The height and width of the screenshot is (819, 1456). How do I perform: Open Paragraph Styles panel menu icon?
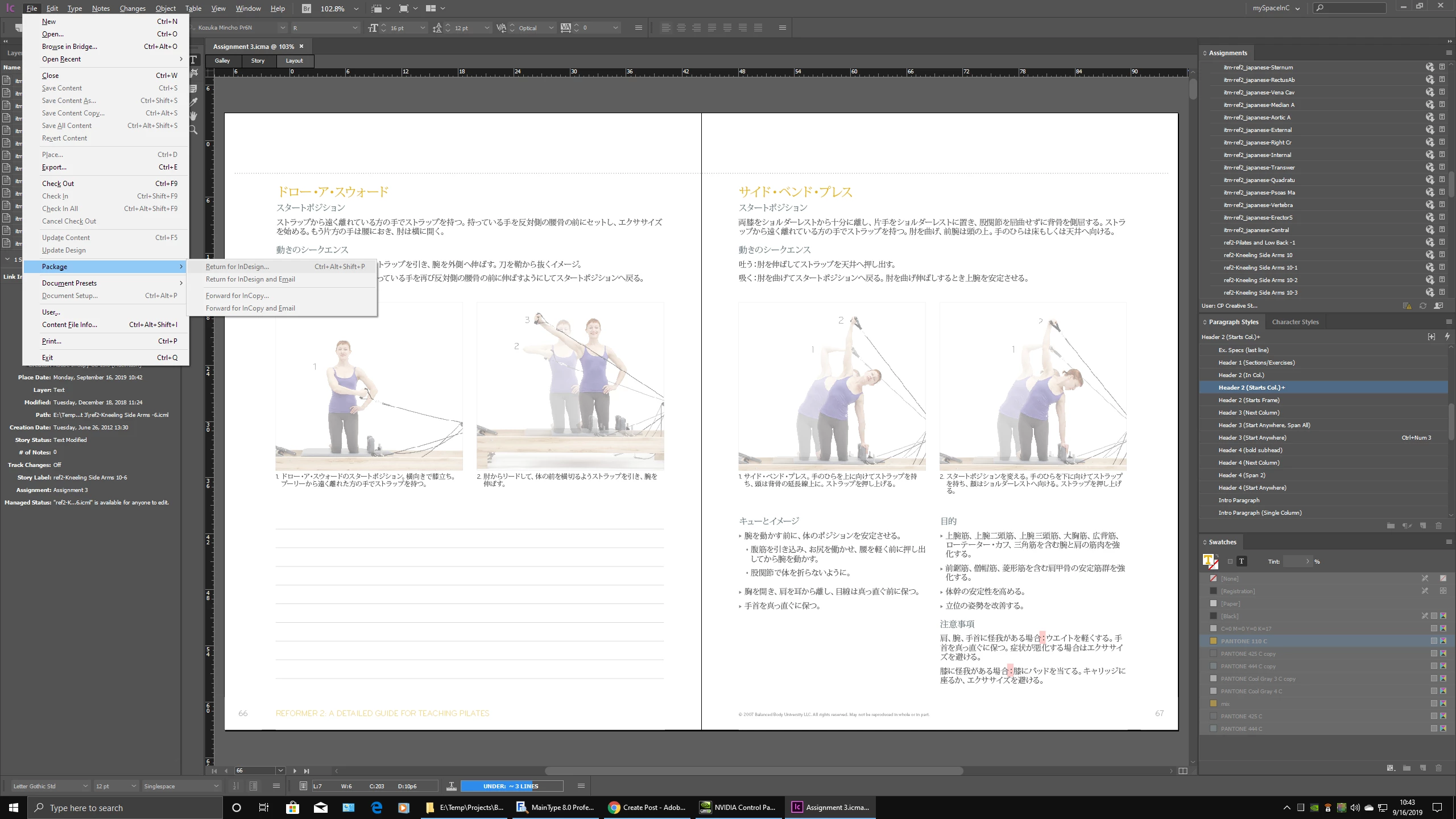coord(1449,322)
